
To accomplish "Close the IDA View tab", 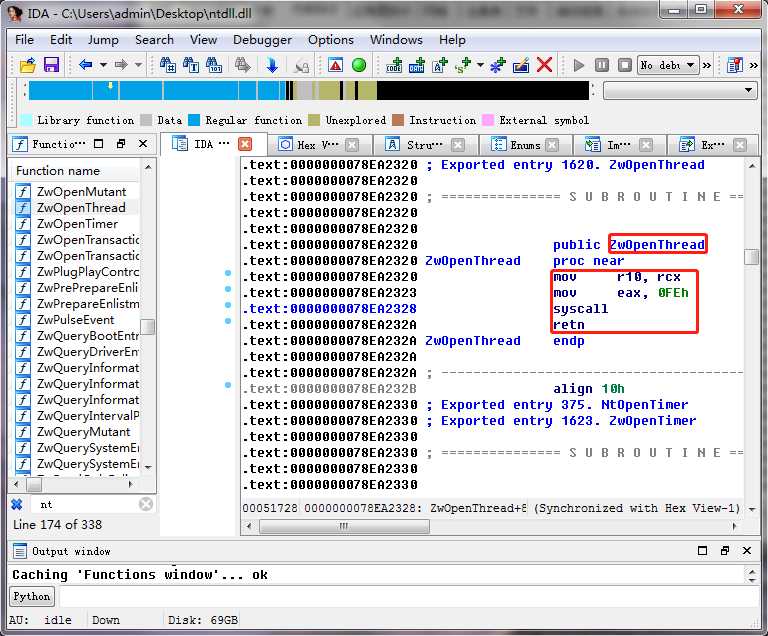I will 245,144.
